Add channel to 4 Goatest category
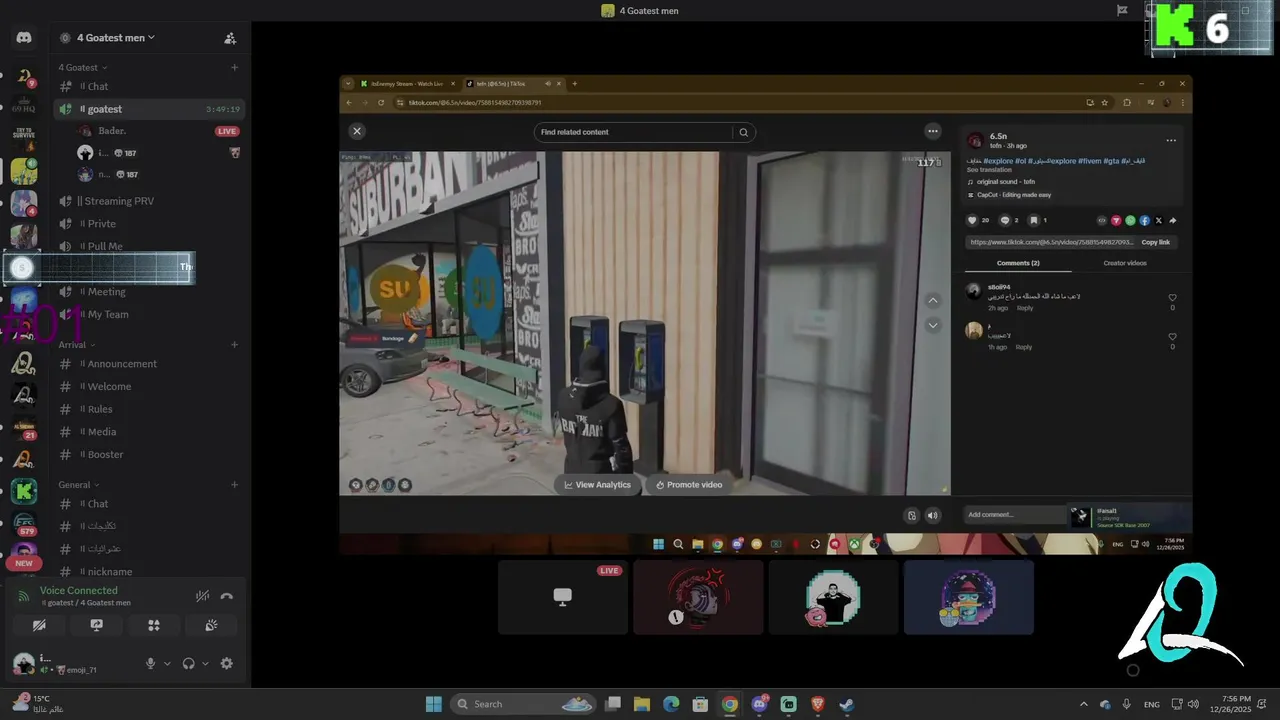 pos(234,67)
